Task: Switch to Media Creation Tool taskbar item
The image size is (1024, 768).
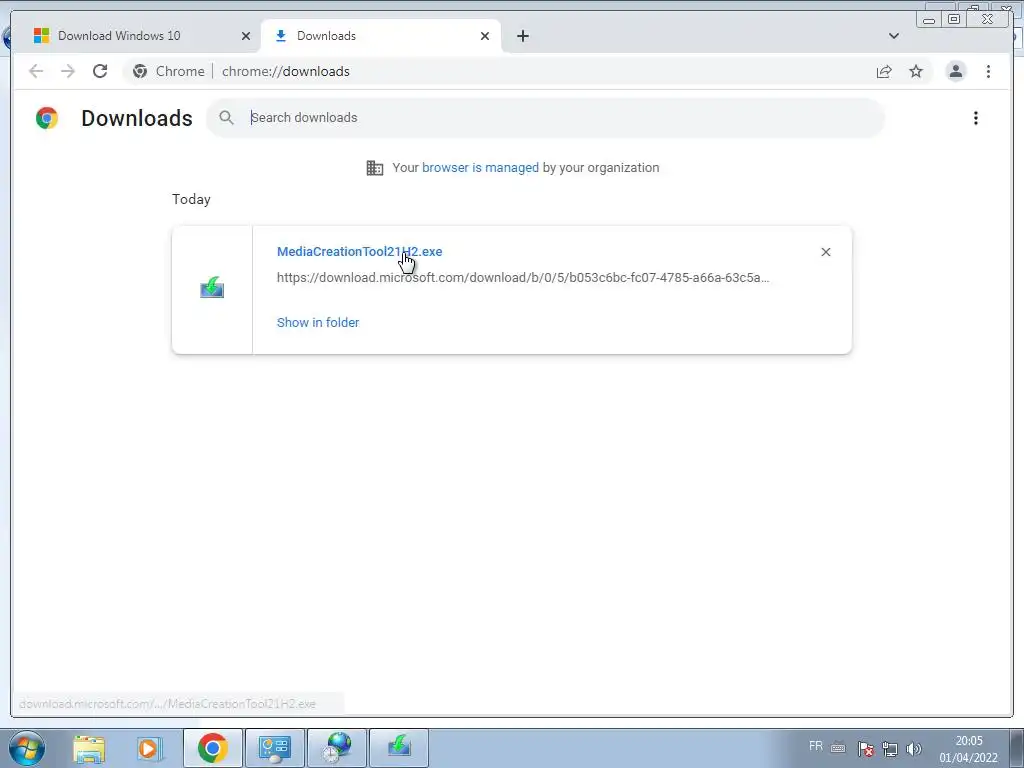Action: pos(399,748)
